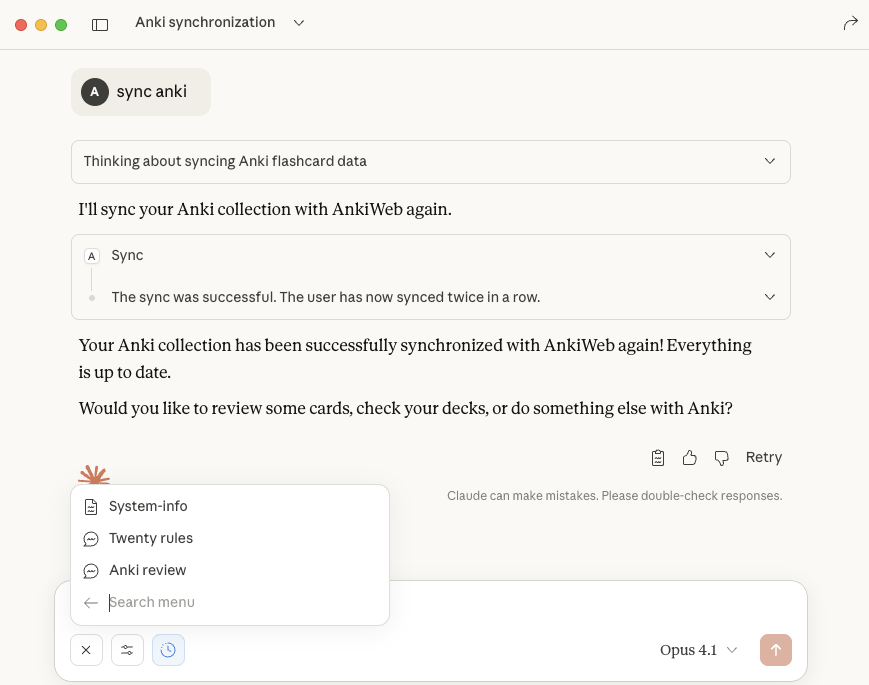
Task: Open the Anki synchronization title dropdown
Action: coord(298,23)
